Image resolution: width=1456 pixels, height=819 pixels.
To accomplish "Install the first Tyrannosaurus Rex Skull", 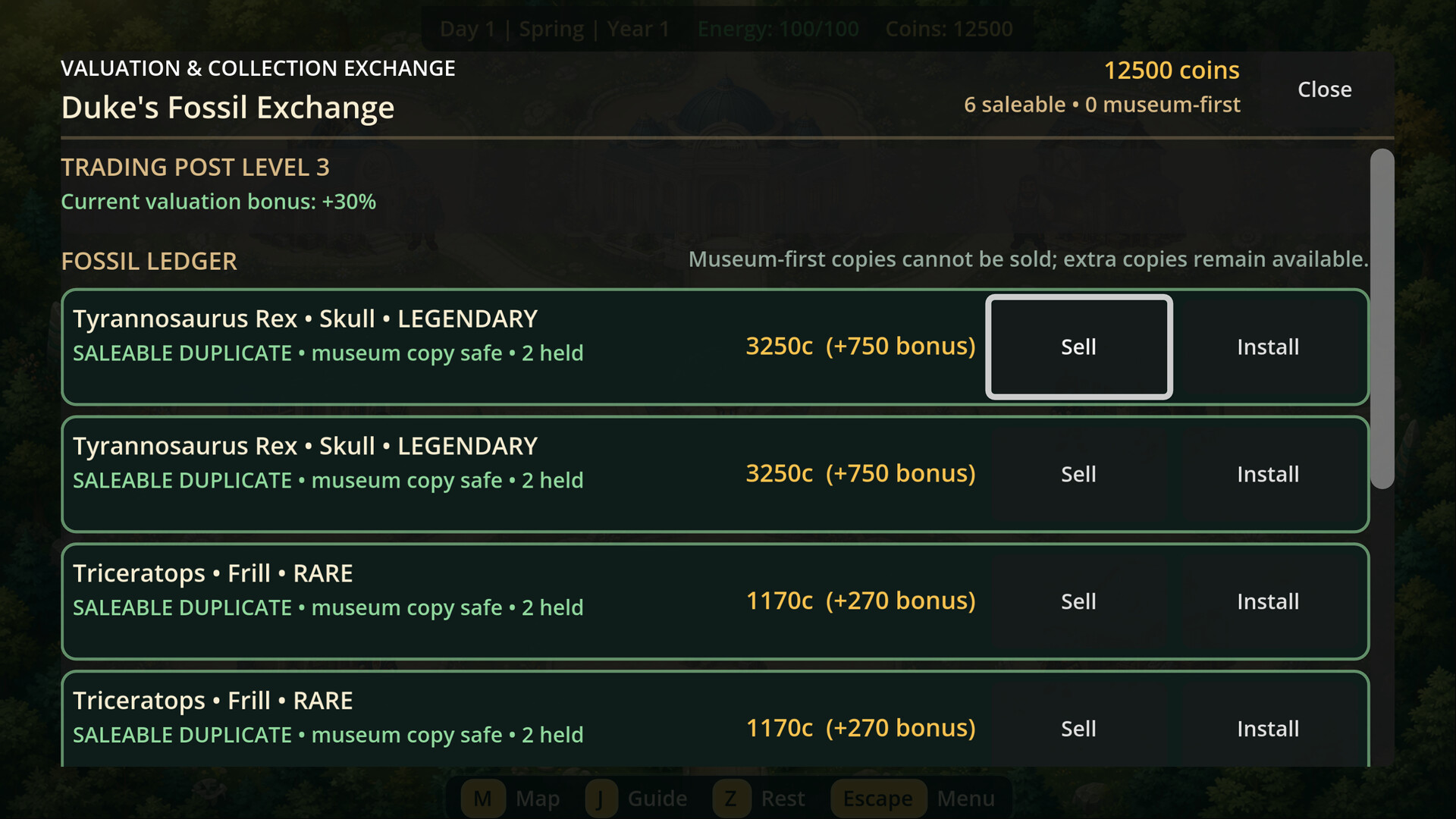I will [1268, 347].
